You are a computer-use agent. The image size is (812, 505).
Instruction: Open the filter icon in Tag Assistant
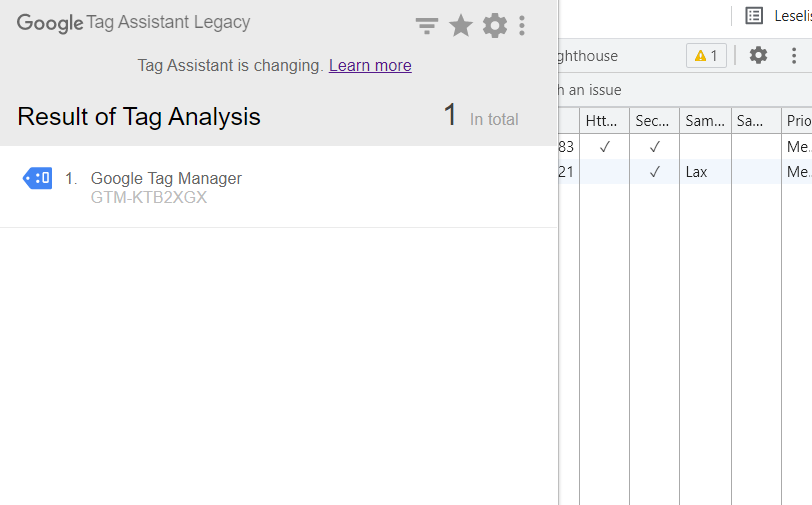[427, 25]
